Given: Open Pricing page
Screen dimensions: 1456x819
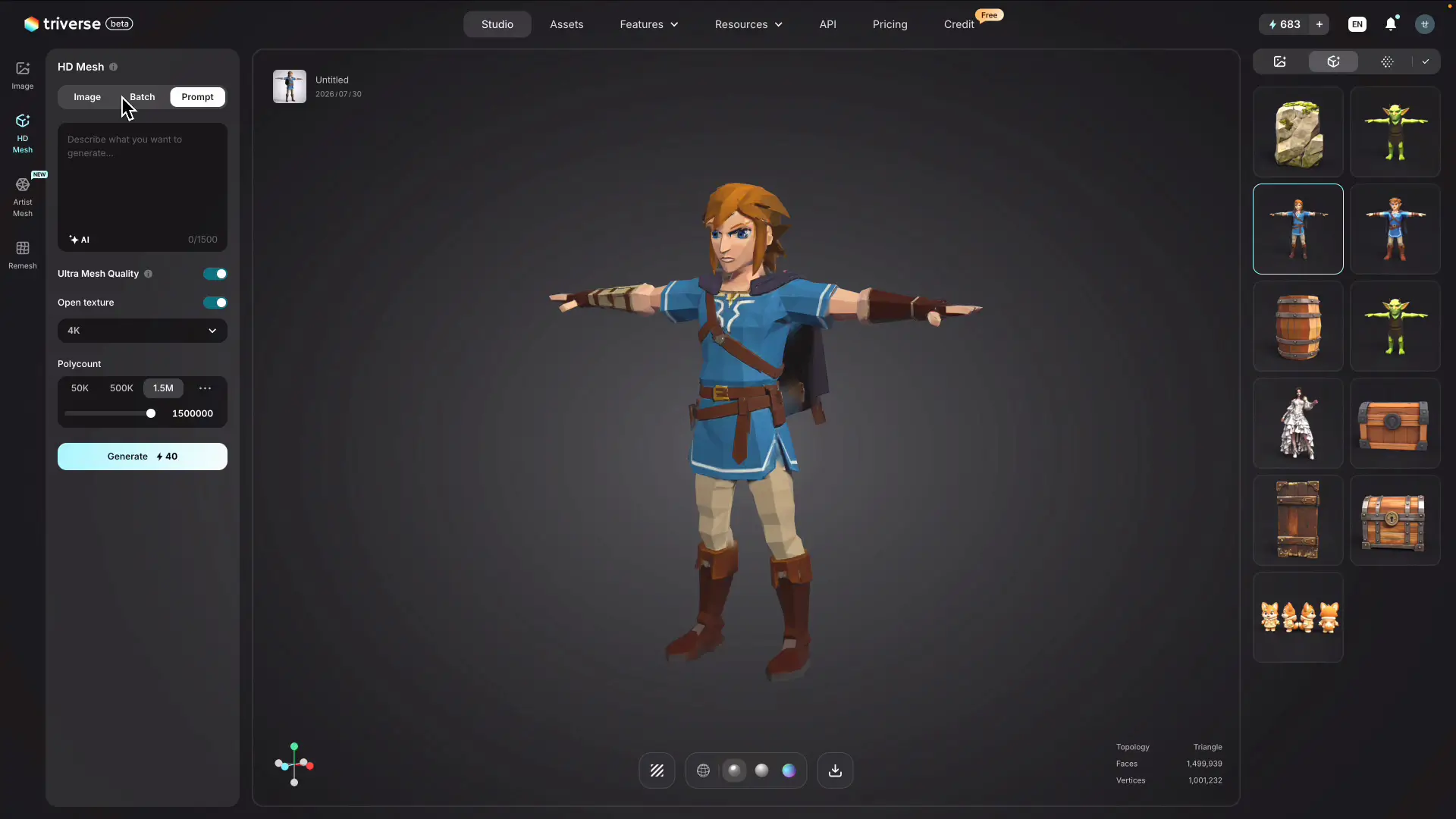Looking at the screenshot, I should tap(890, 24).
